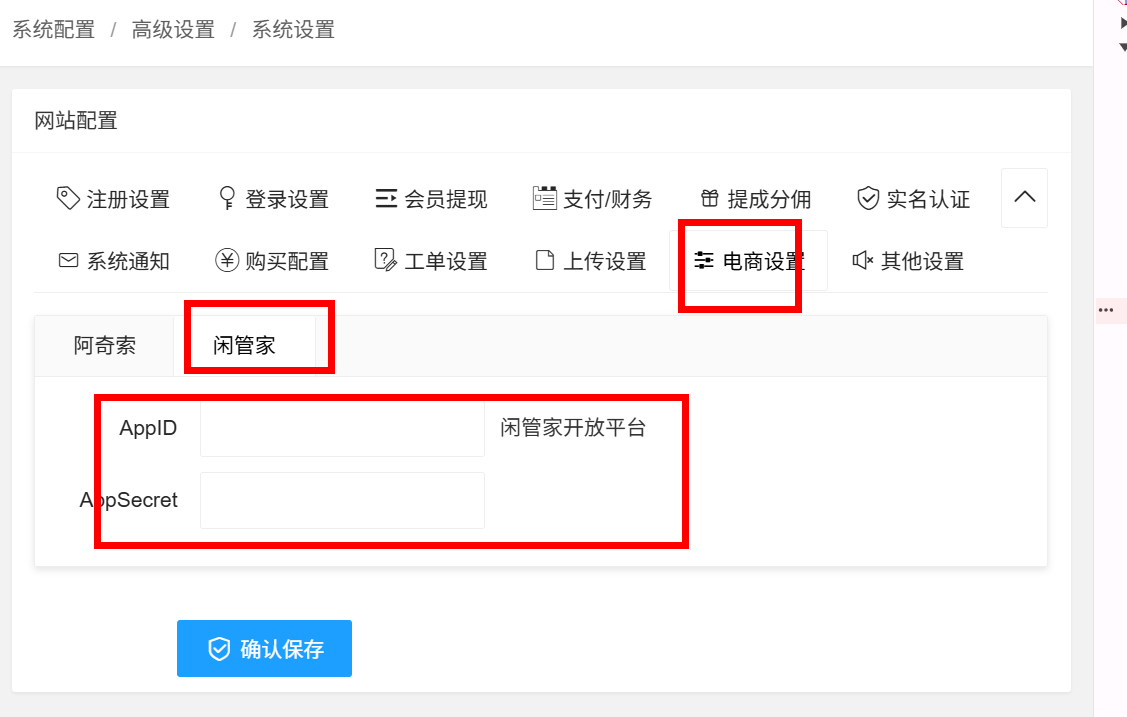The image size is (1127, 717).
Task: Click the file icon for 上传设置
Action: pos(545,260)
